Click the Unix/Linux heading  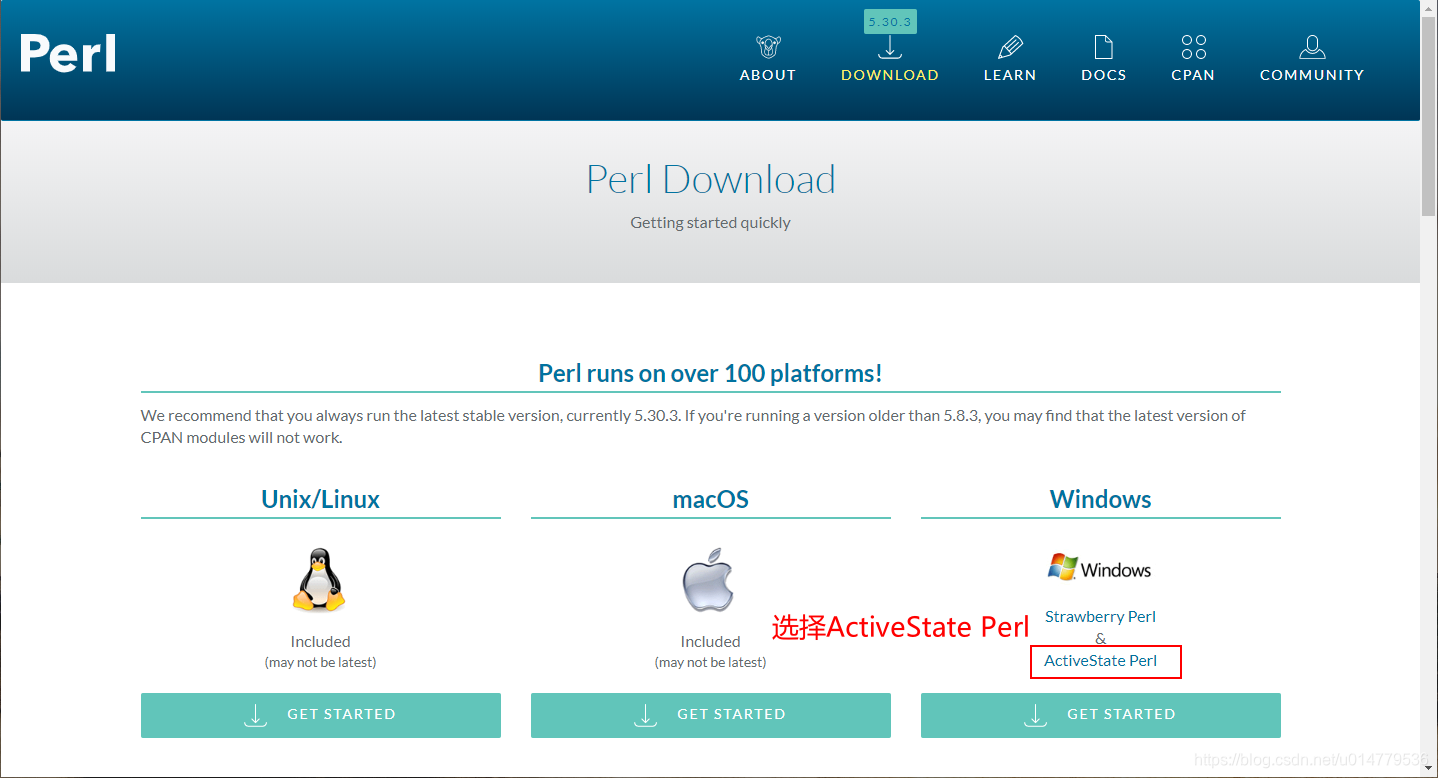point(321,499)
